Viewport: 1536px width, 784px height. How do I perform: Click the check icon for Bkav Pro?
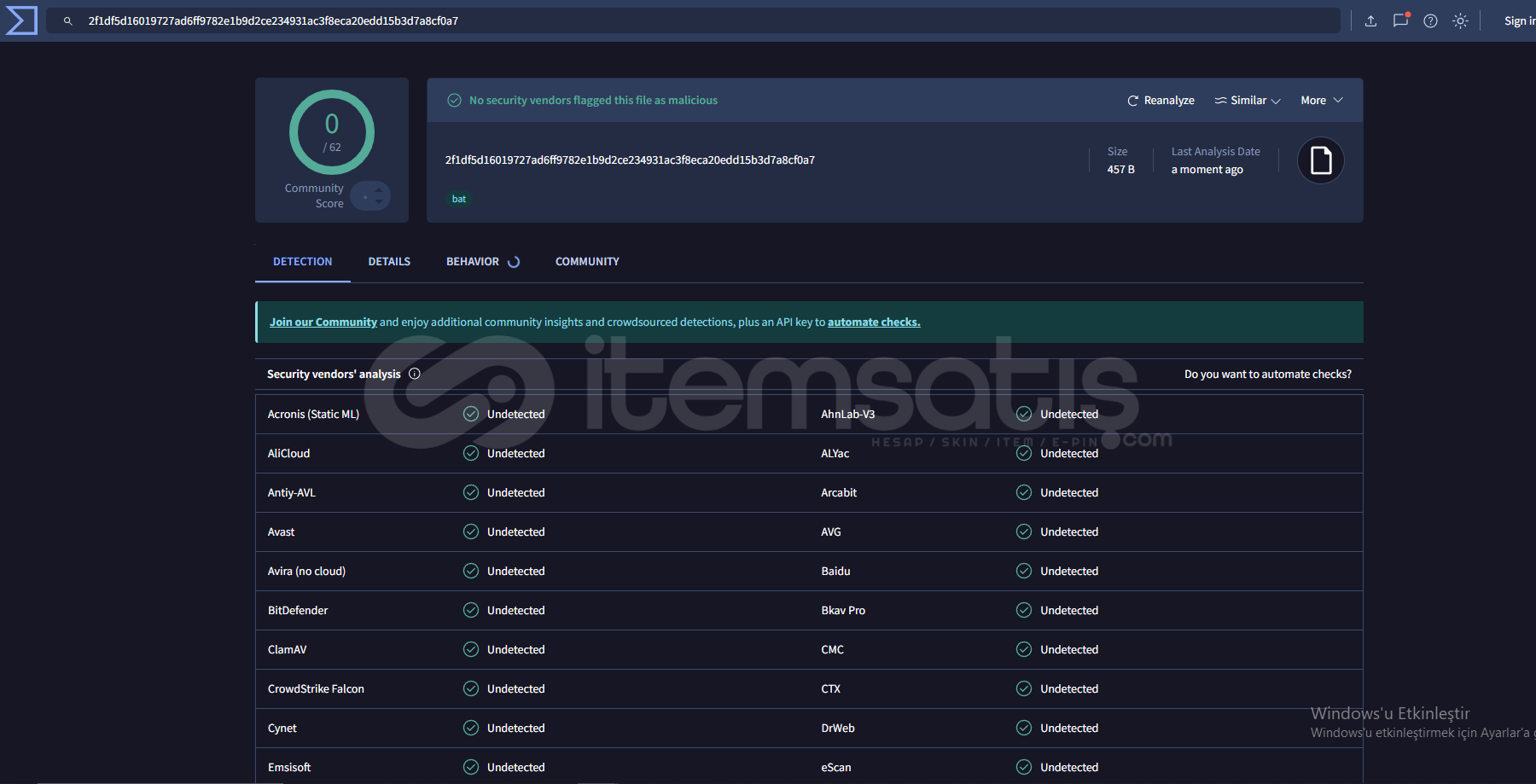[1024, 611]
